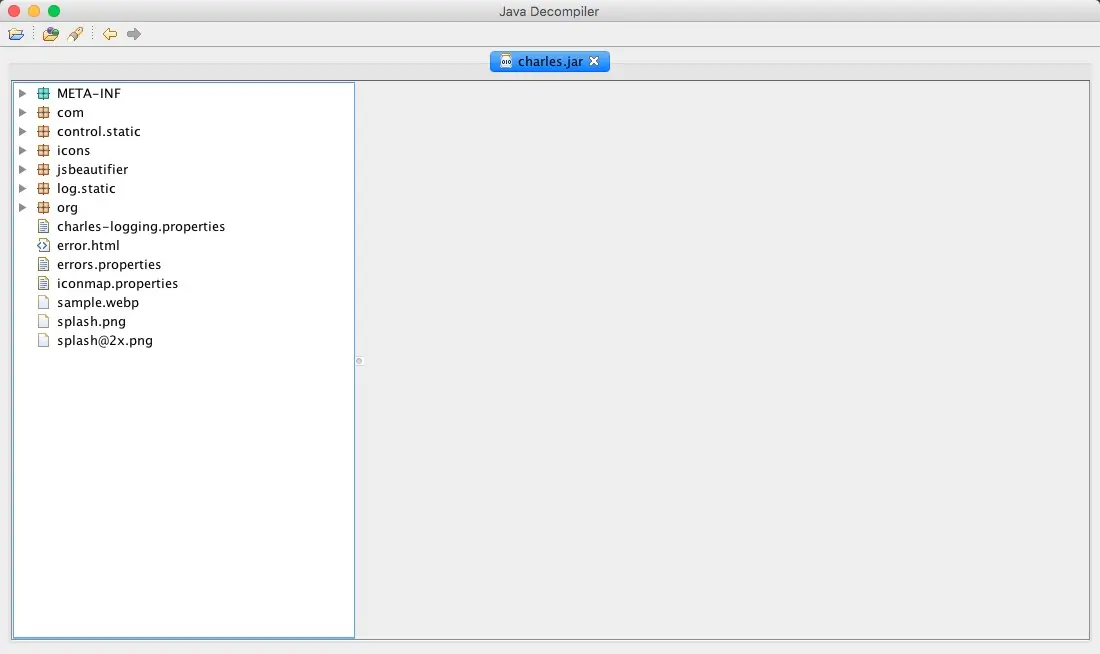
Task: Open splash@2x.png file
Action: [x=105, y=340]
